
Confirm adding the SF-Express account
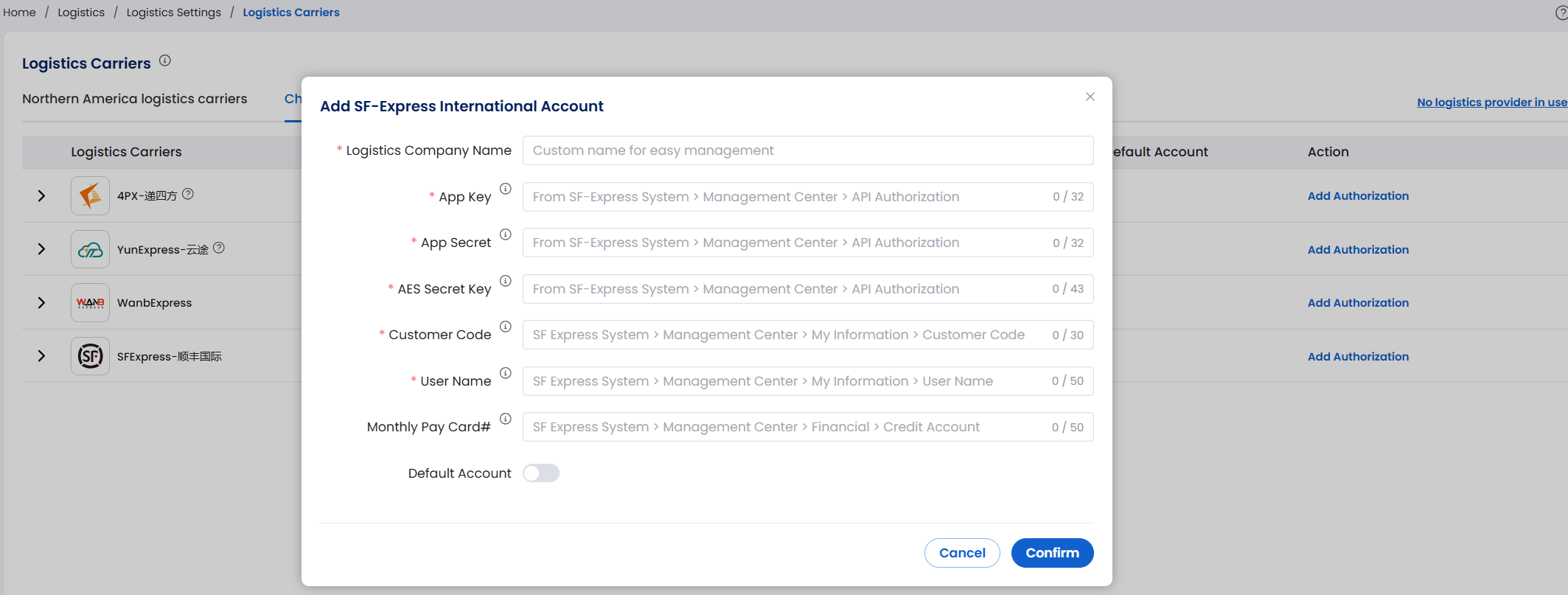coord(1051,553)
